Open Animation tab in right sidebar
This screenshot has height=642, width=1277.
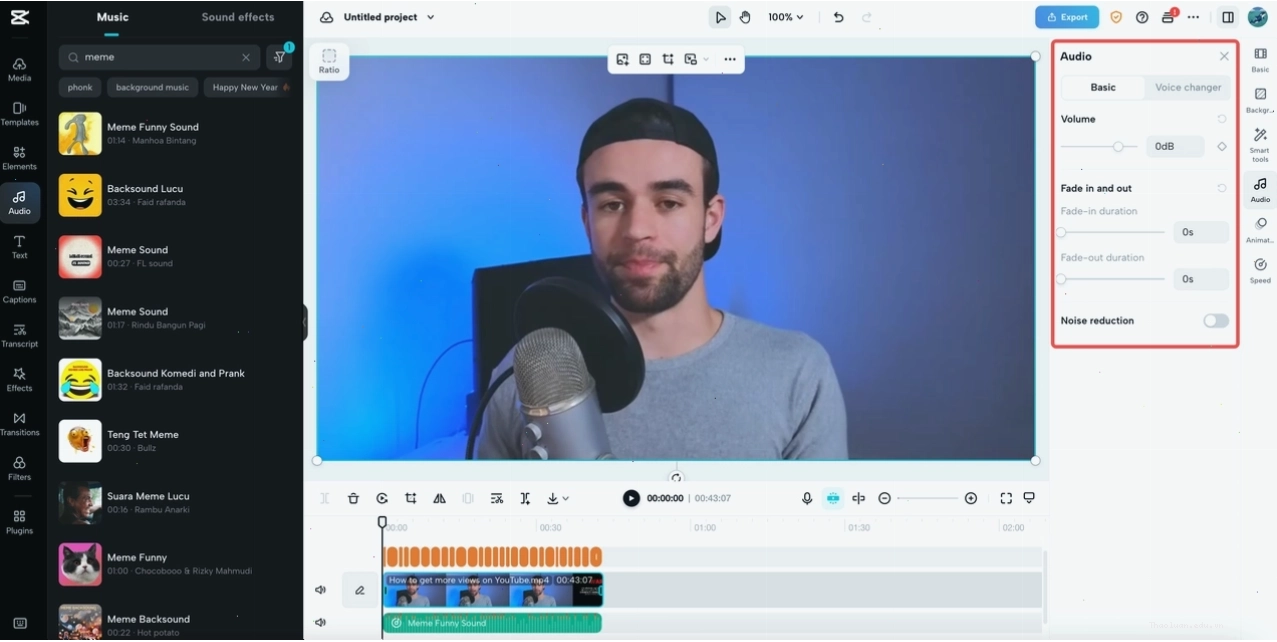[1260, 230]
